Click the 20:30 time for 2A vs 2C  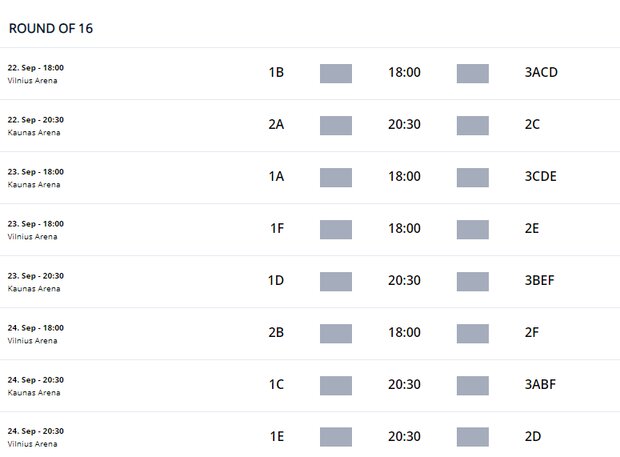[x=404, y=125]
